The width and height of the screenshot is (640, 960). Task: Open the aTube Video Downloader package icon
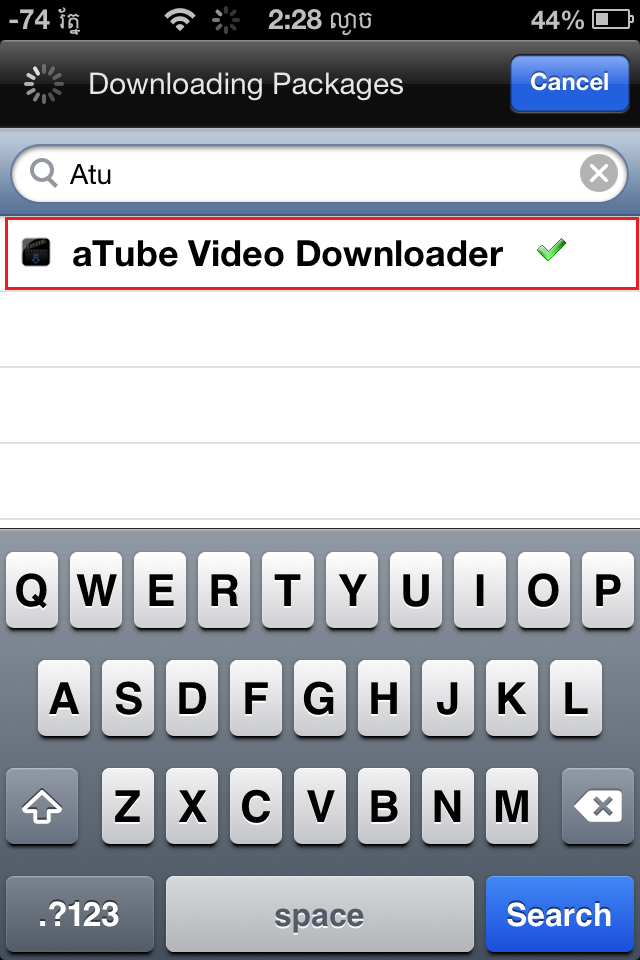pyautogui.click(x=36, y=252)
